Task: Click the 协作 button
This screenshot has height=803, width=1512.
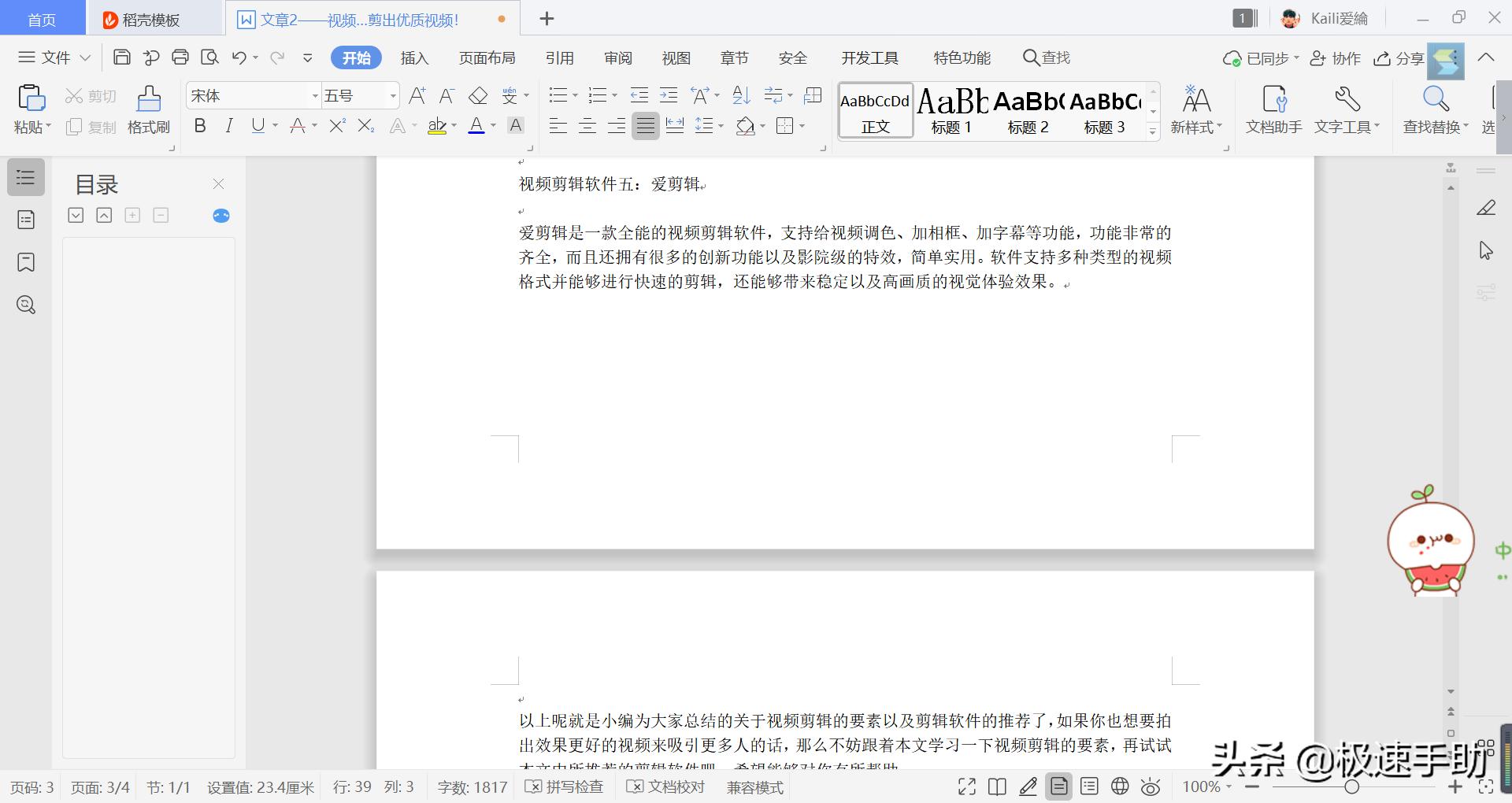Action: coord(1336,57)
